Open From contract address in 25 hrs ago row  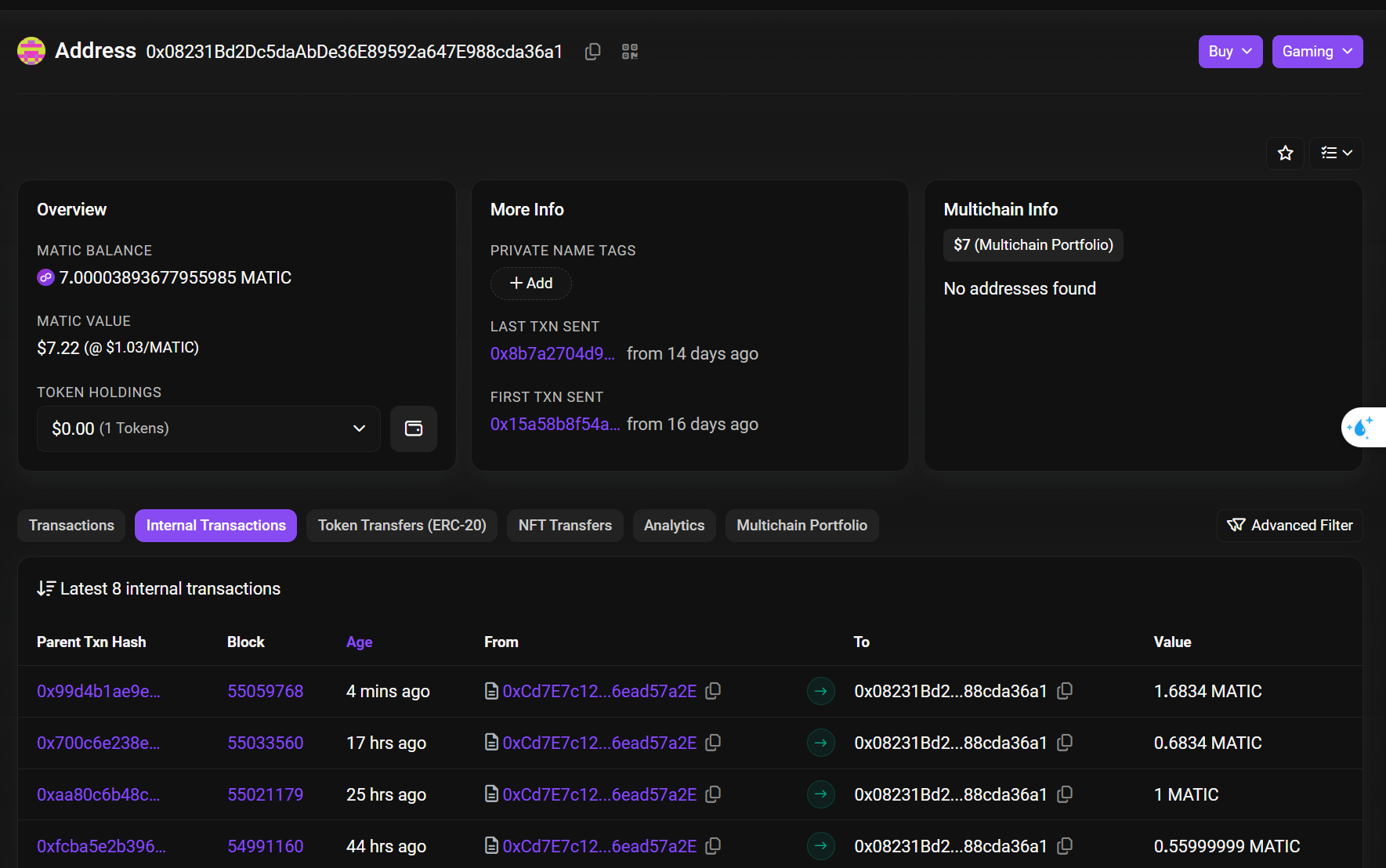tap(599, 794)
